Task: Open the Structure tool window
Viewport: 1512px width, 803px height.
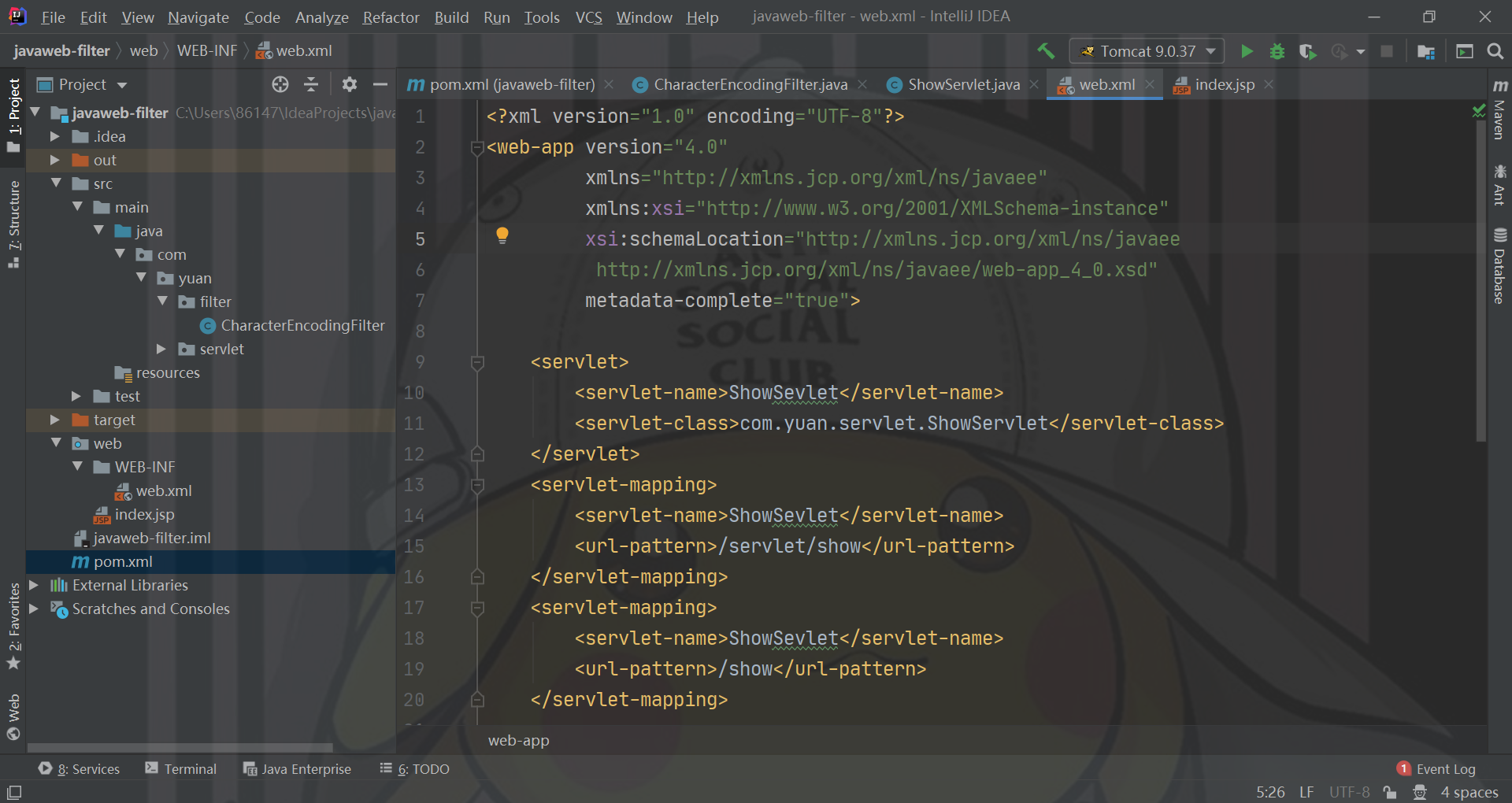Action: pyautogui.click(x=13, y=224)
